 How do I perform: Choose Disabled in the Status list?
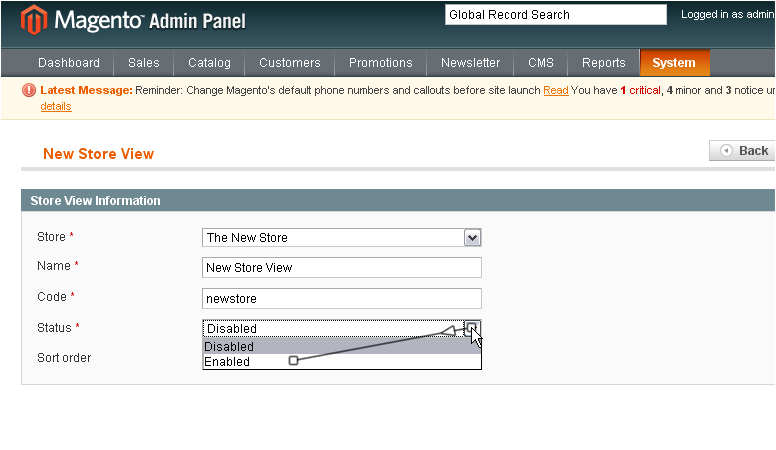coord(341,347)
